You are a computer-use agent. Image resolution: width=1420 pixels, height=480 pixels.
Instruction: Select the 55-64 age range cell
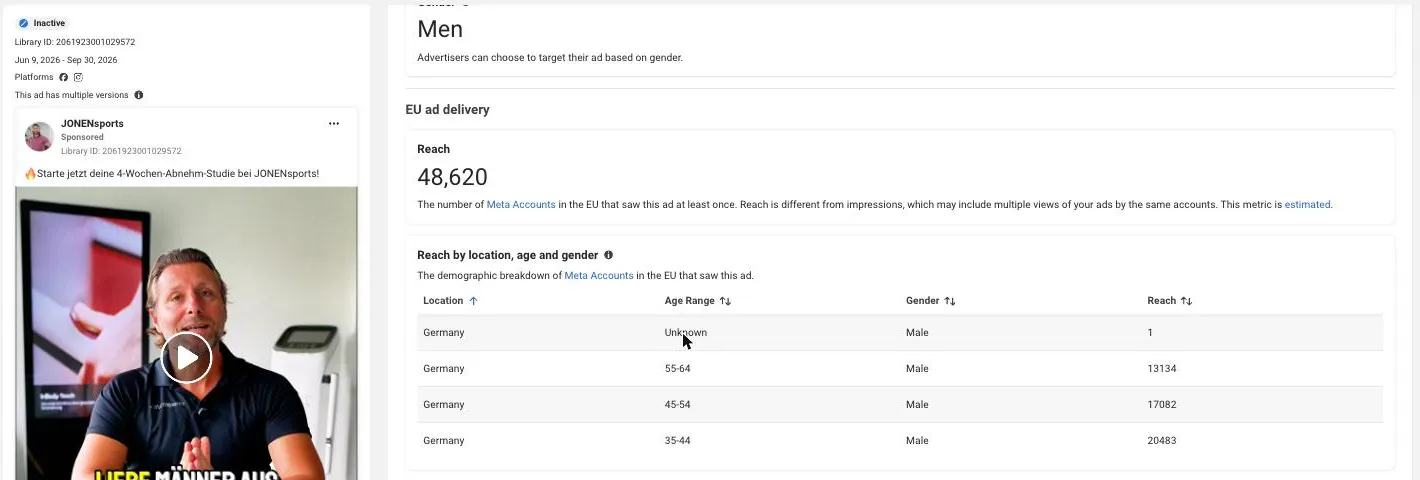(678, 368)
